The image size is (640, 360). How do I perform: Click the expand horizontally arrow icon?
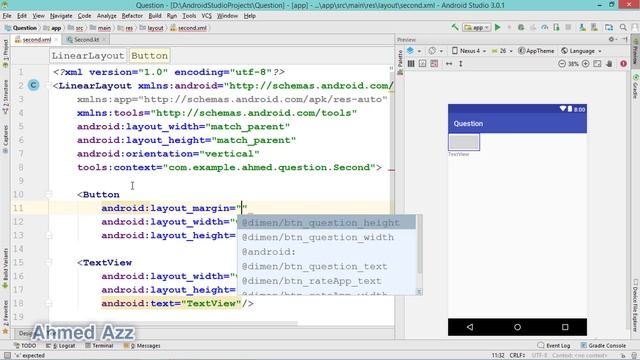coord(449,64)
